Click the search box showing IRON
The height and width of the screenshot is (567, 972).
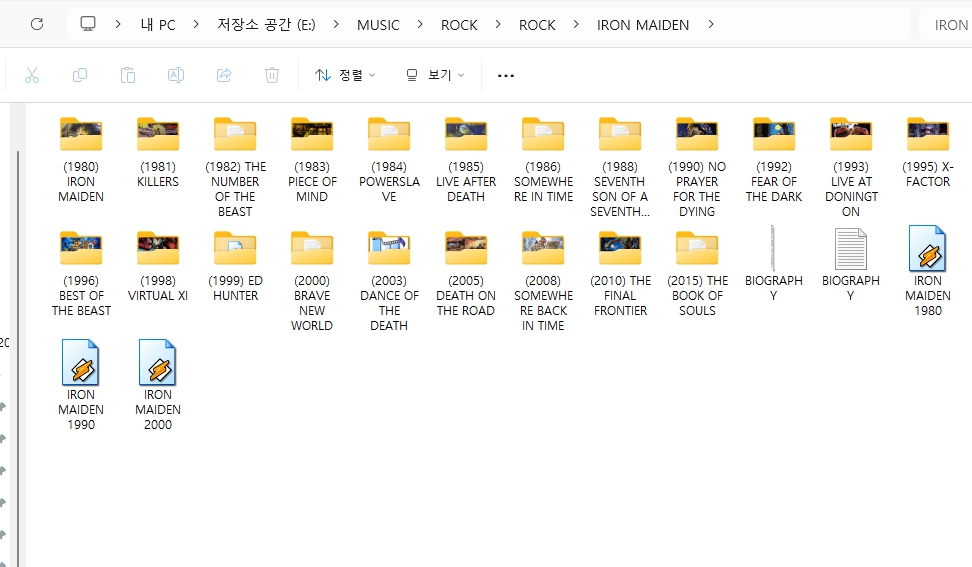948,25
